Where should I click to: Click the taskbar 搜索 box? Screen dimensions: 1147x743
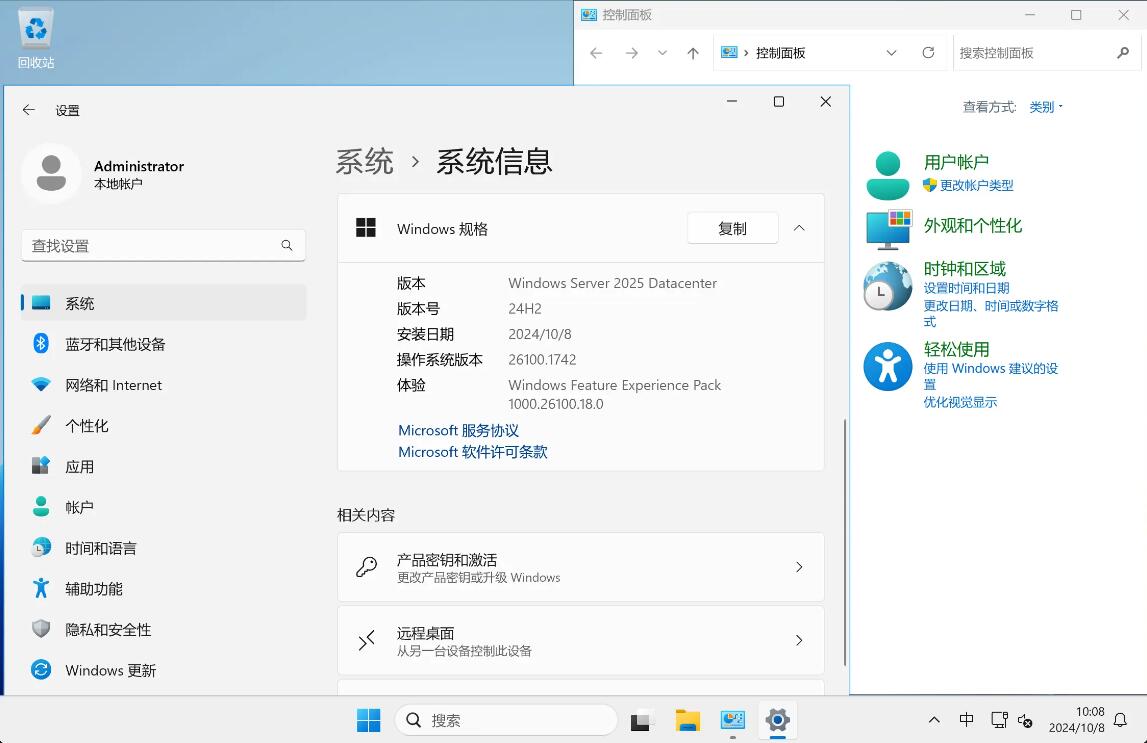(x=505, y=720)
